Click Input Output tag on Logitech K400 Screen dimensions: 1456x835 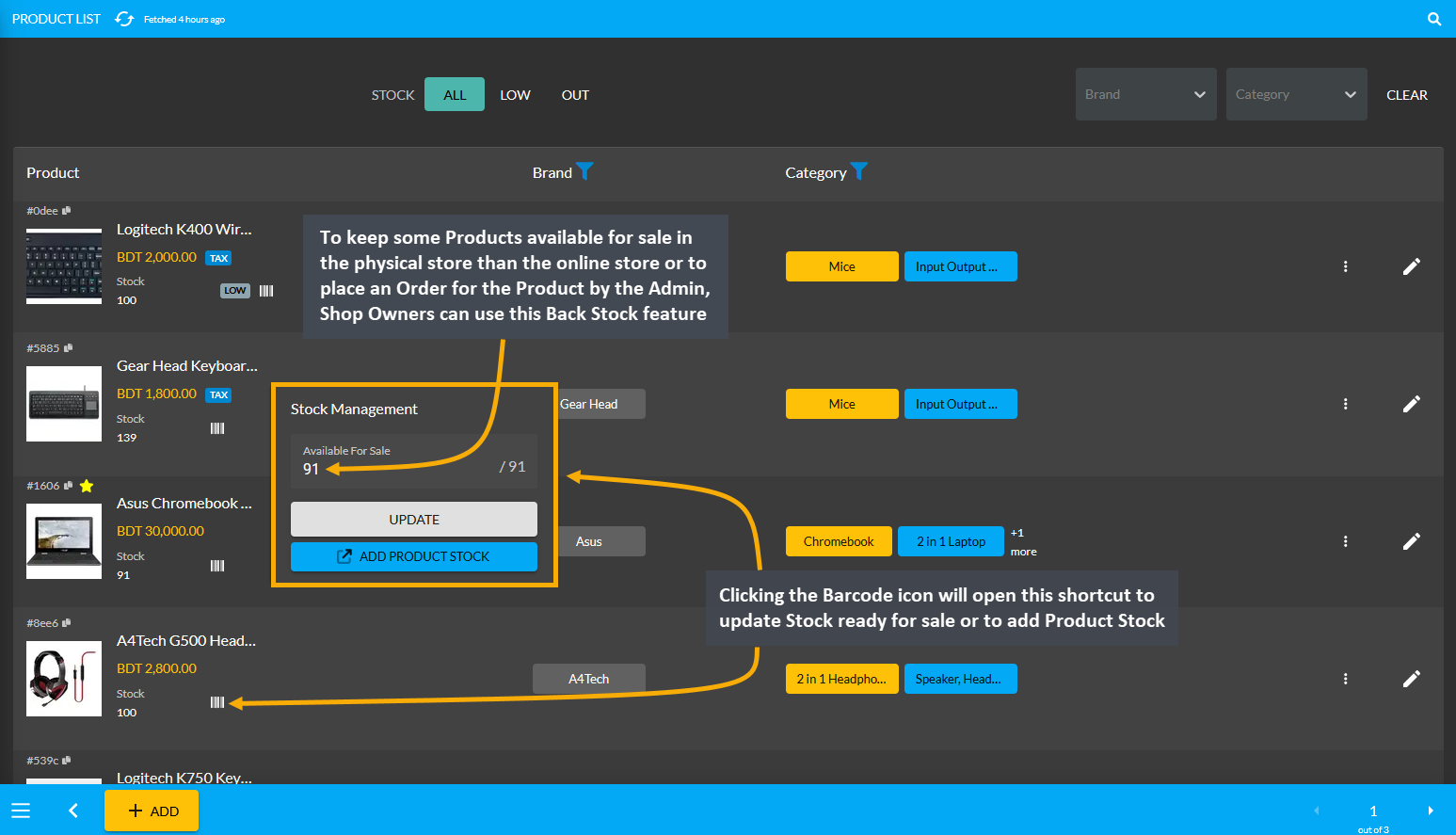(x=961, y=266)
